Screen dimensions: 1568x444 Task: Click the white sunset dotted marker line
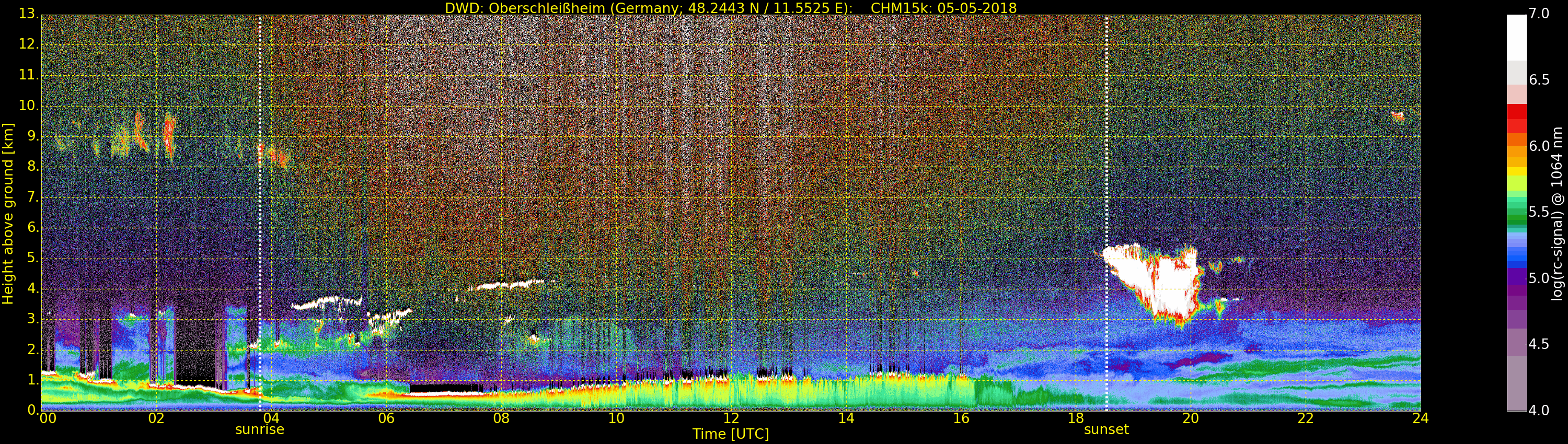pyautogui.click(x=1106, y=213)
